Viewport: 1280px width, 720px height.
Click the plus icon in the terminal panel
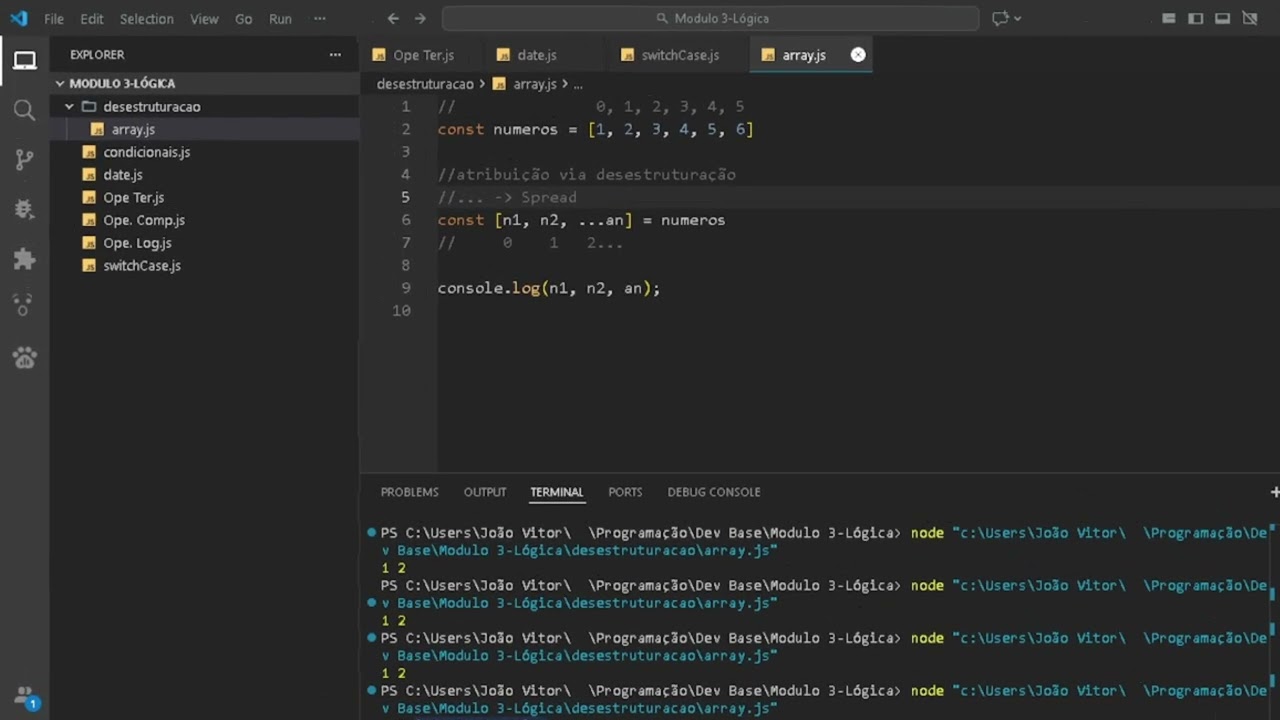click(1274, 492)
